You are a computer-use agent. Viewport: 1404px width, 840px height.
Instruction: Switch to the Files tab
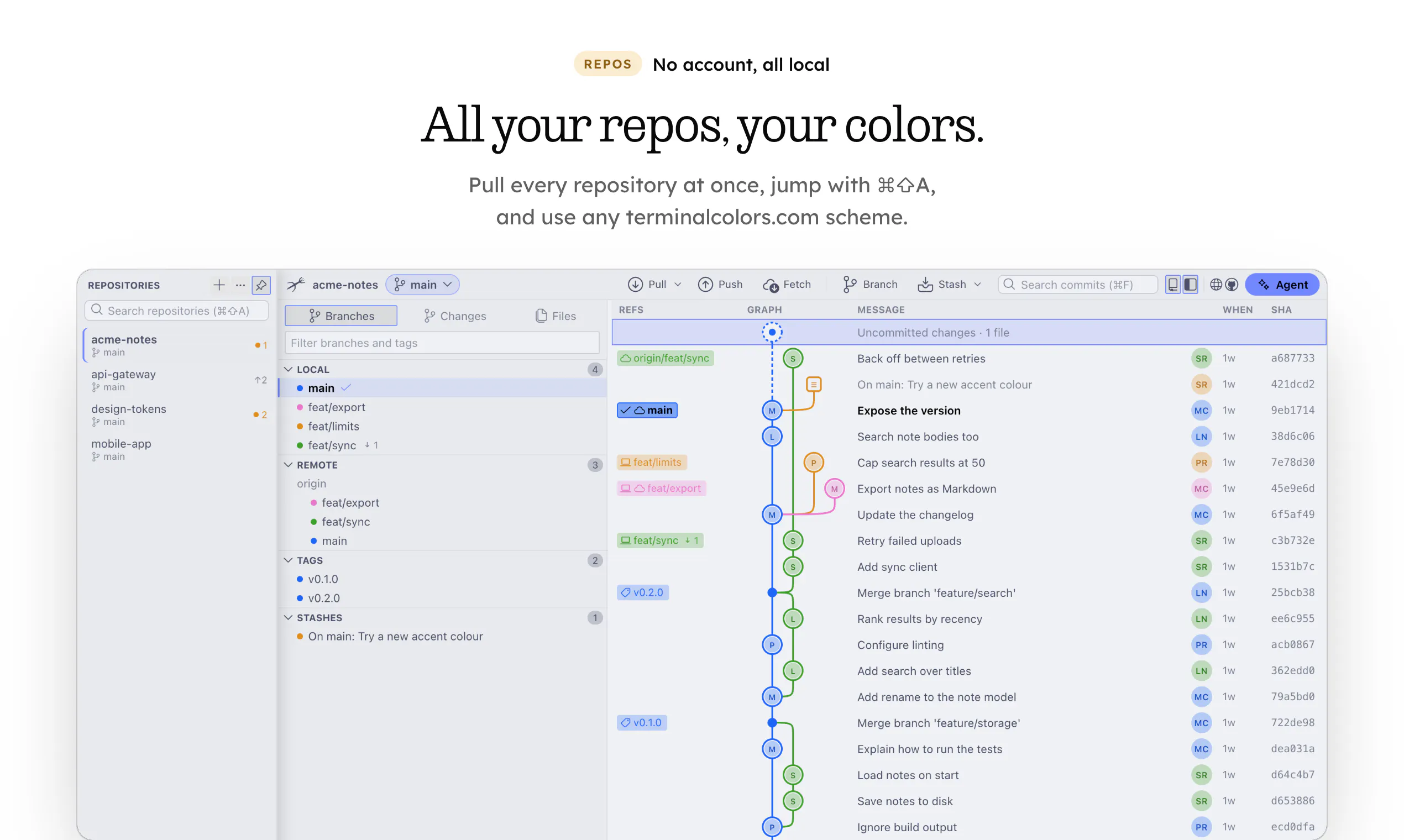[x=556, y=316]
